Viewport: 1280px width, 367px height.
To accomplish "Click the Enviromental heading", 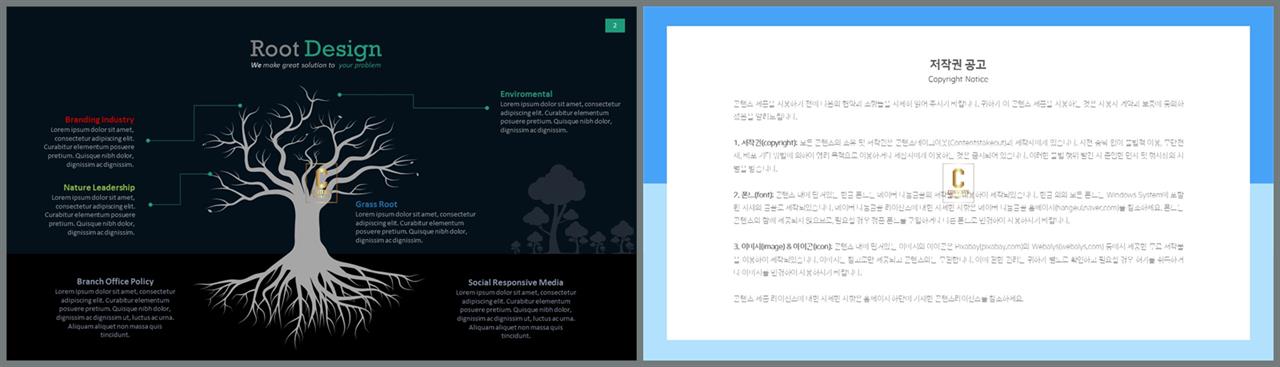I will click(526, 94).
